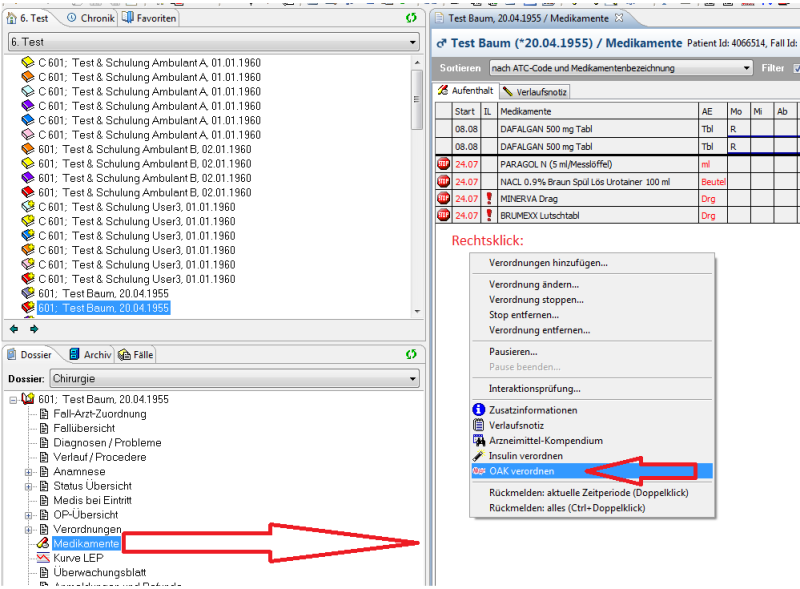The width and height of the screenshot is (800, 589).
Task: Select Verordnung stoppen... menu entry
Action: (536, 300)
